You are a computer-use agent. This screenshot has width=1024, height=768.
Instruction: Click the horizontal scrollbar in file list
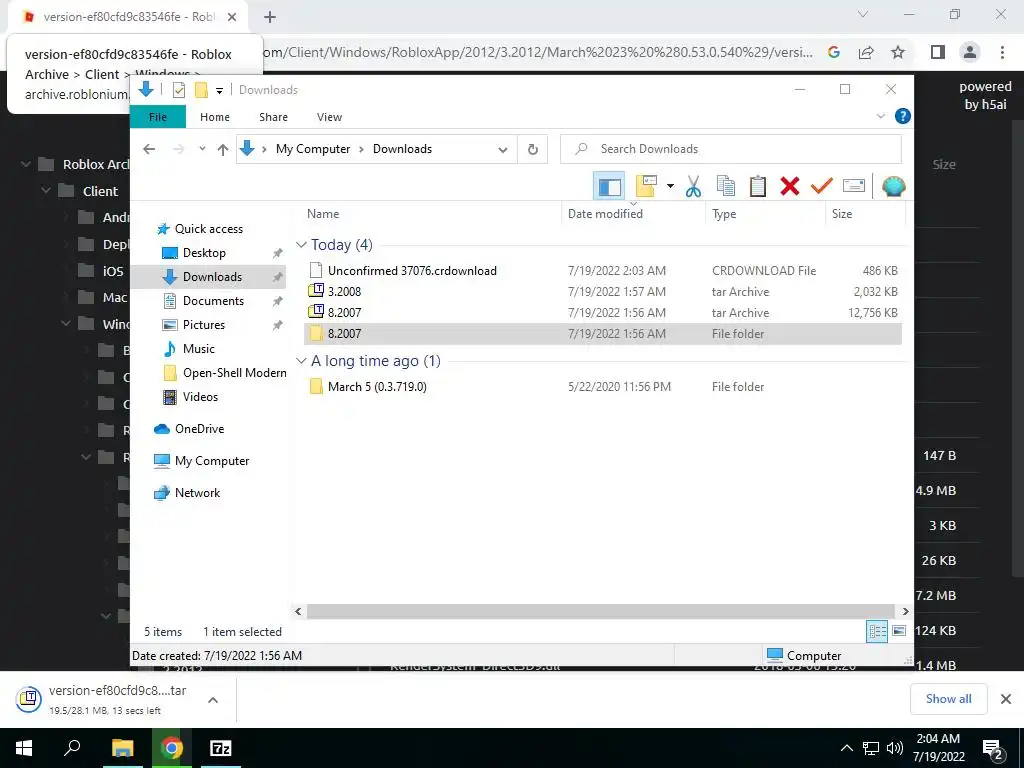(601, 611)
